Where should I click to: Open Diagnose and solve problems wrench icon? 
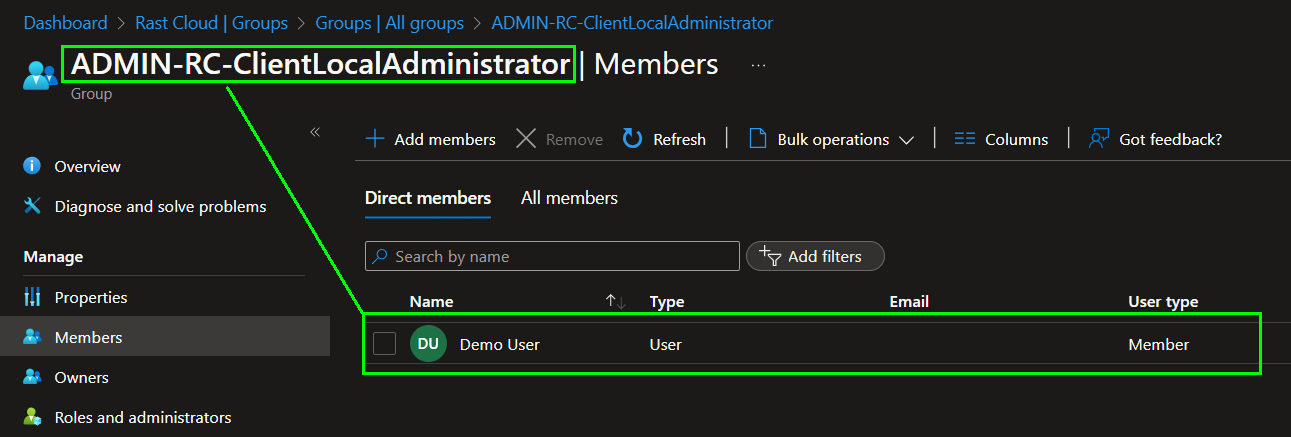pos(32,206)
